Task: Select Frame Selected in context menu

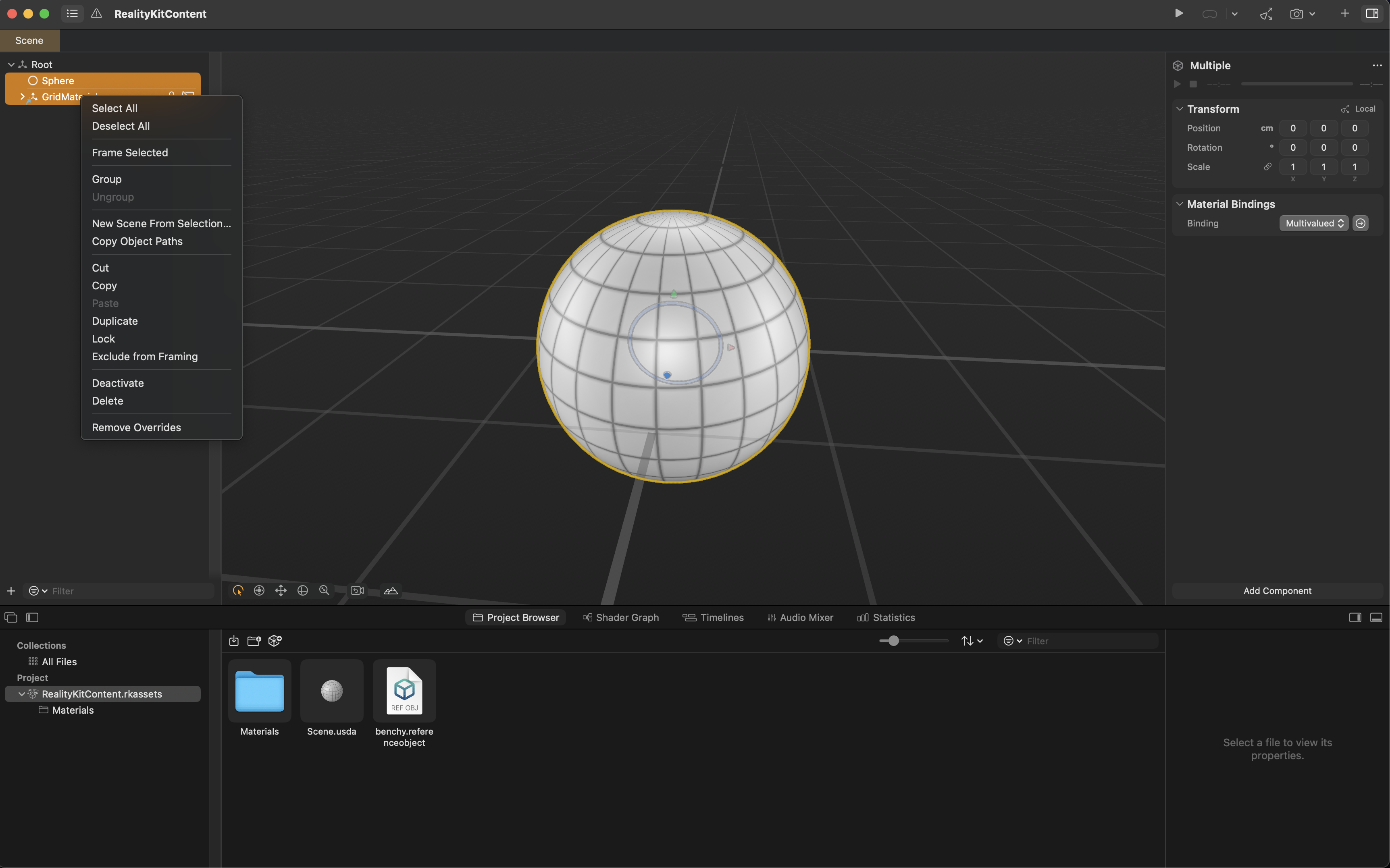Action: (130, 153)
